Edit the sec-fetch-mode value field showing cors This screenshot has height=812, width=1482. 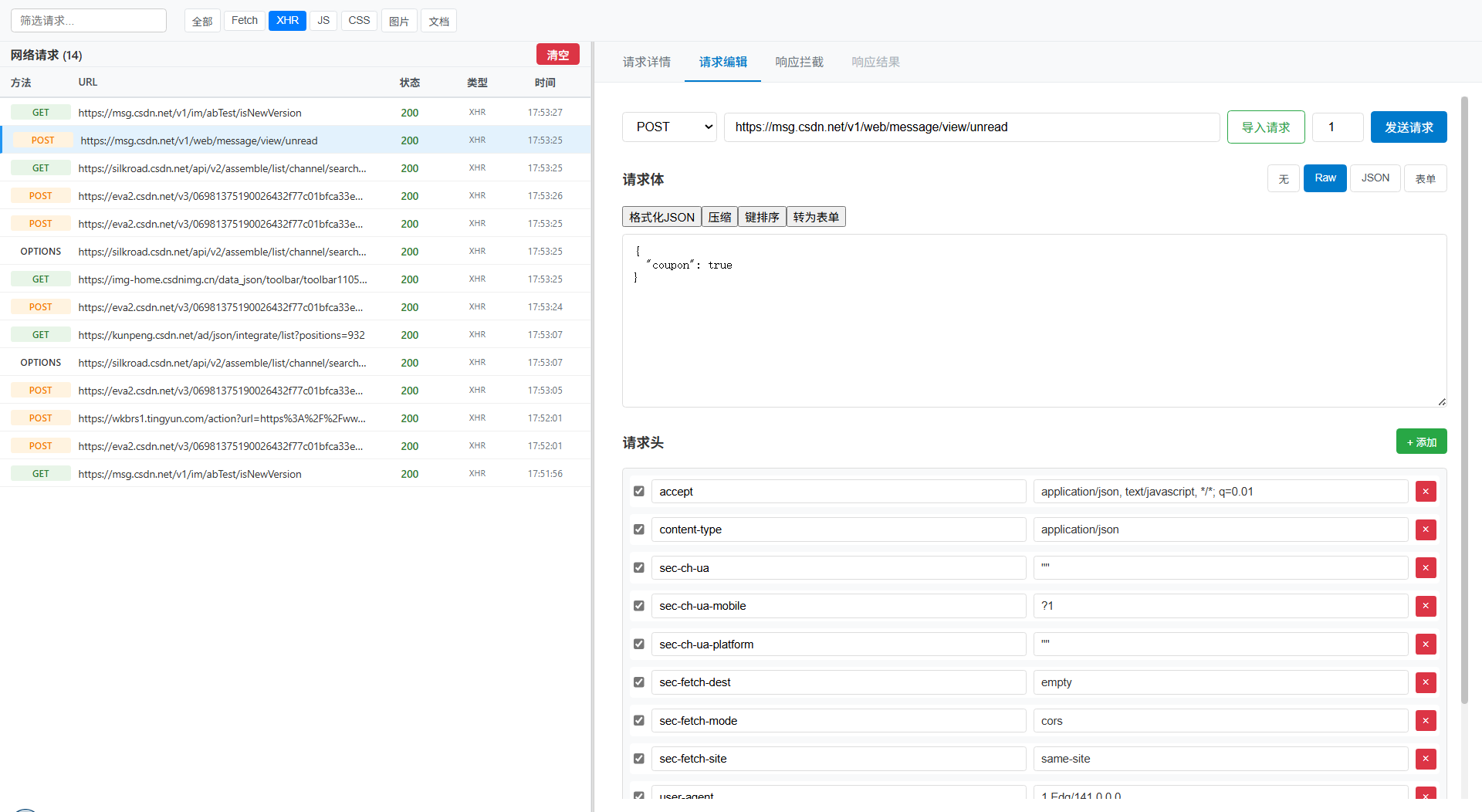click(1221, 721)
